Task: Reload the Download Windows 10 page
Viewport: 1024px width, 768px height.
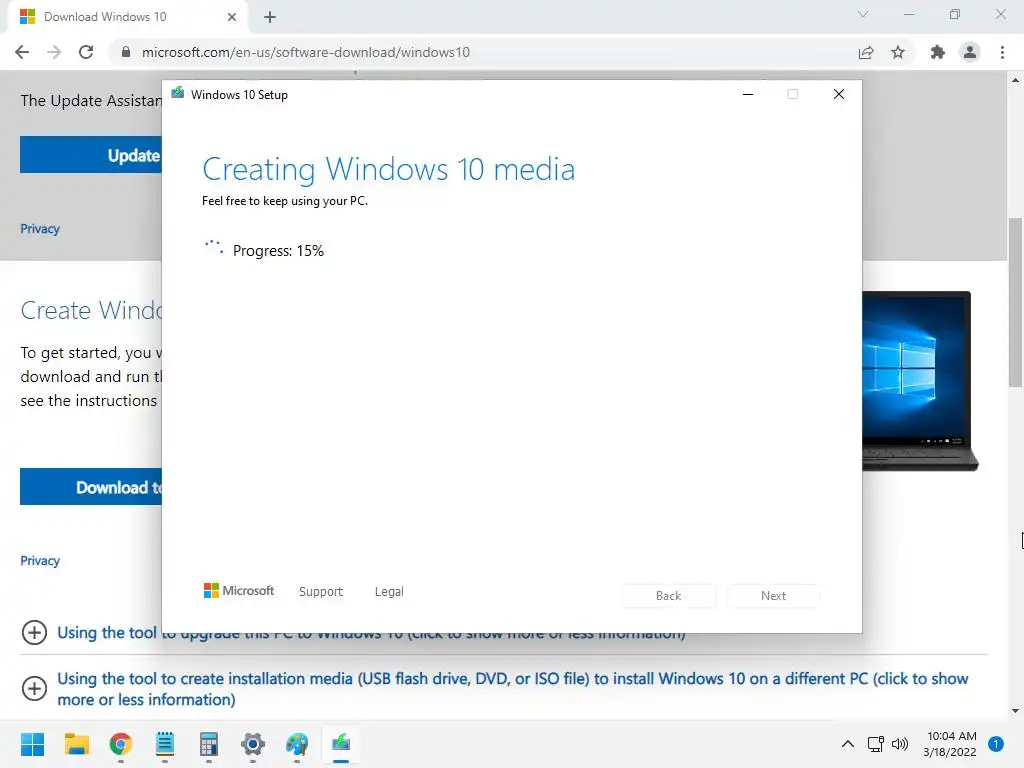Action: pos(86,52)
